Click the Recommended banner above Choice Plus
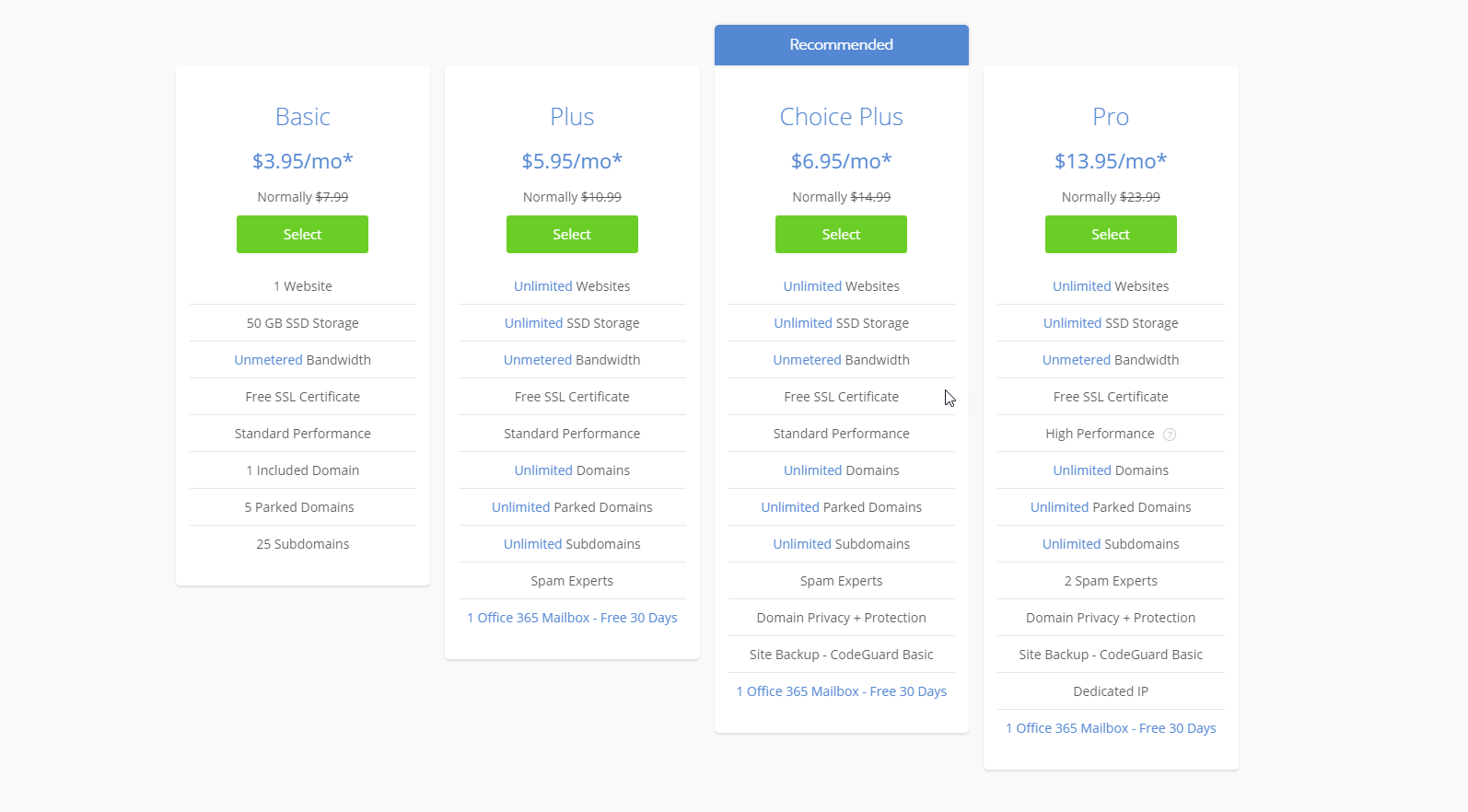1468x812 pixels. tap(841, 45)
